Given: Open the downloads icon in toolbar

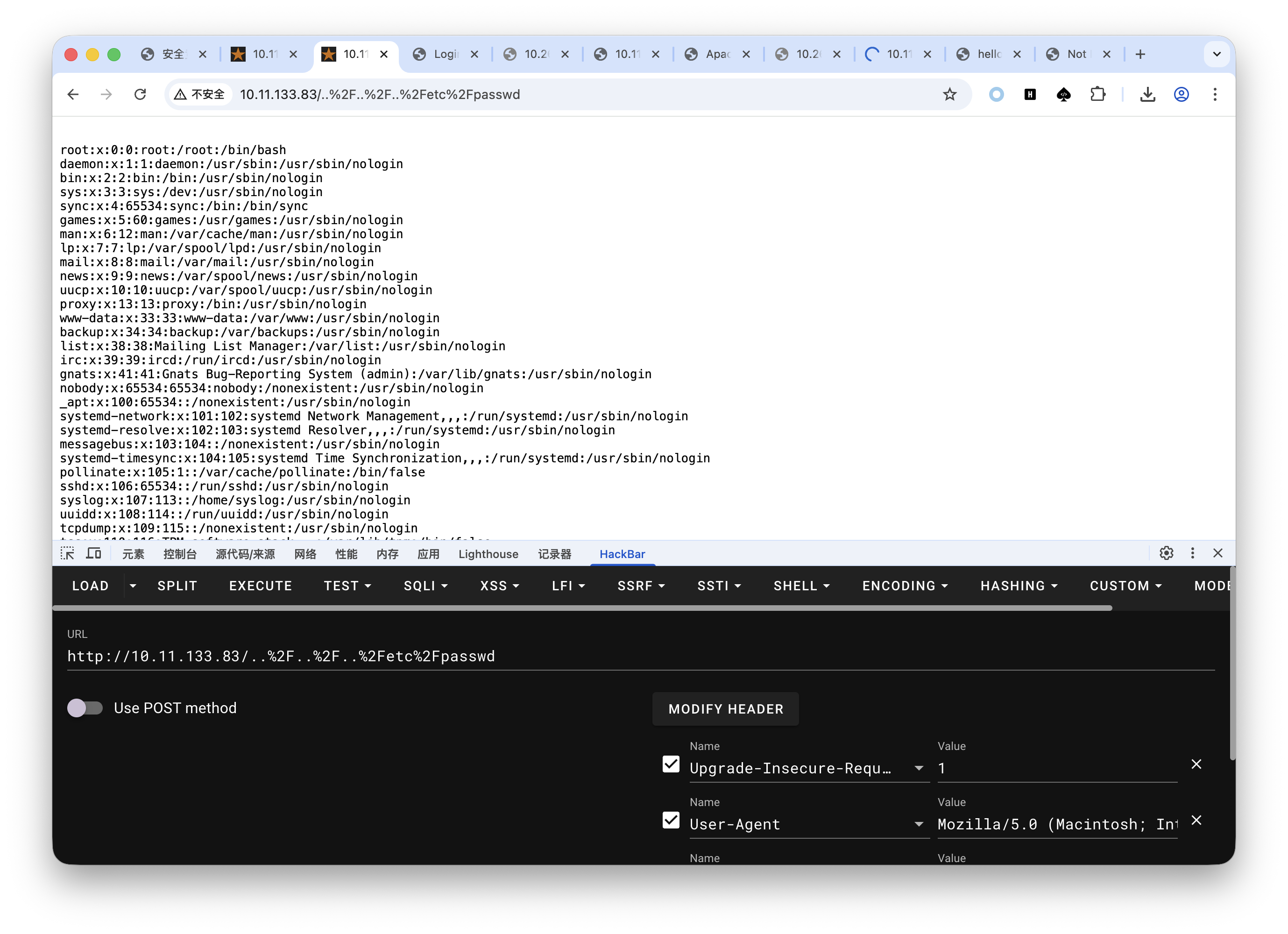Looking at the screenshot, I should pos(1147,94).
